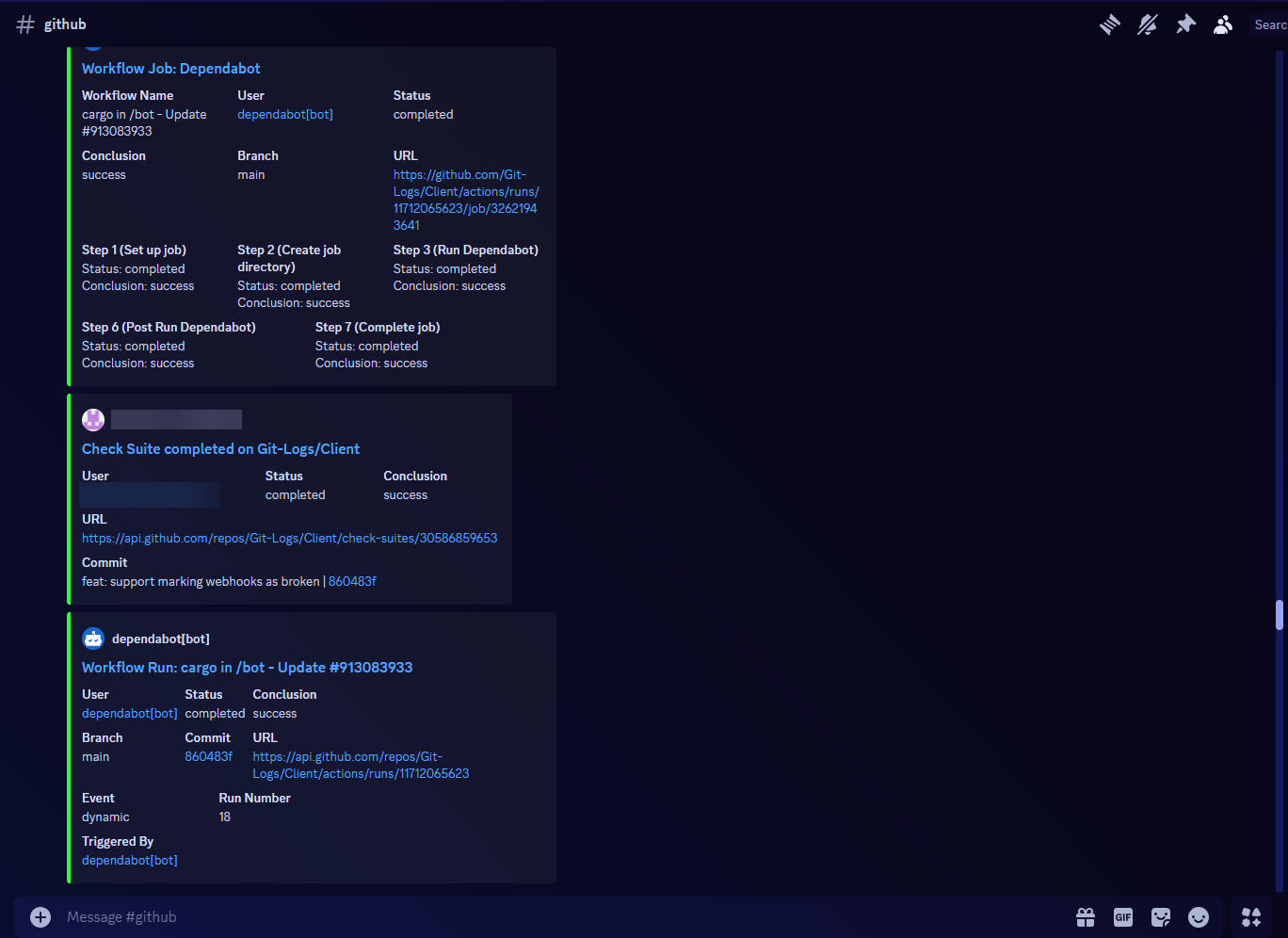1288x938 pixels.
Task: Show pinned messages
Action: click(x=1185, y=24)
